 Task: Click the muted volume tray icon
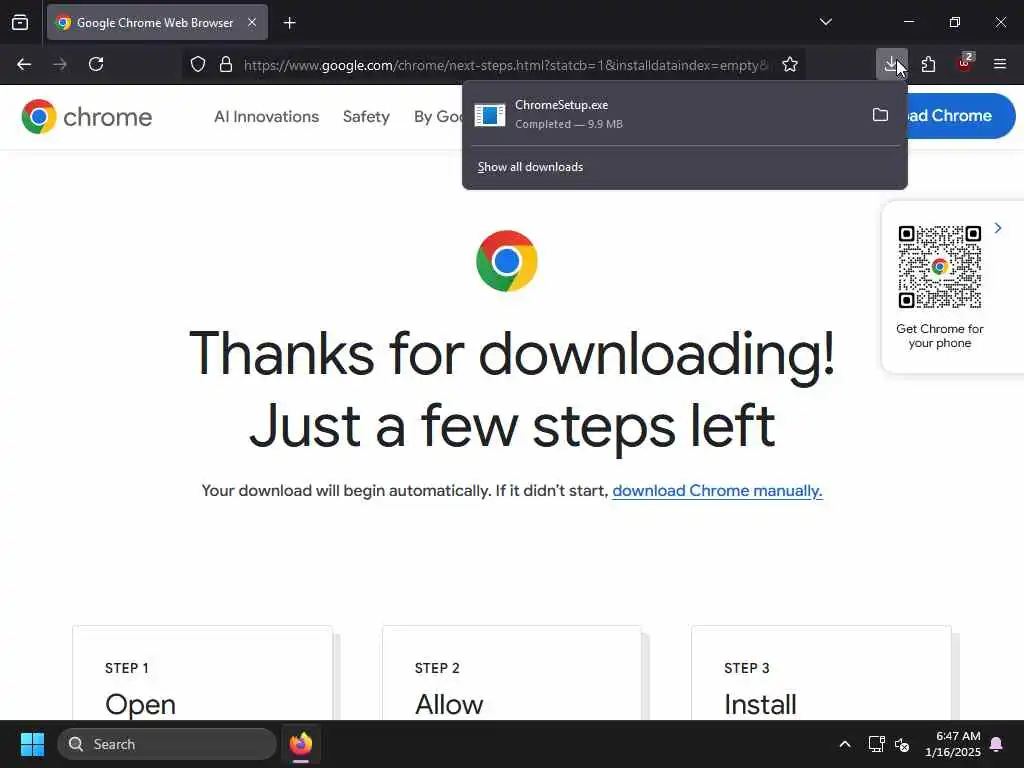click(902, 744)
